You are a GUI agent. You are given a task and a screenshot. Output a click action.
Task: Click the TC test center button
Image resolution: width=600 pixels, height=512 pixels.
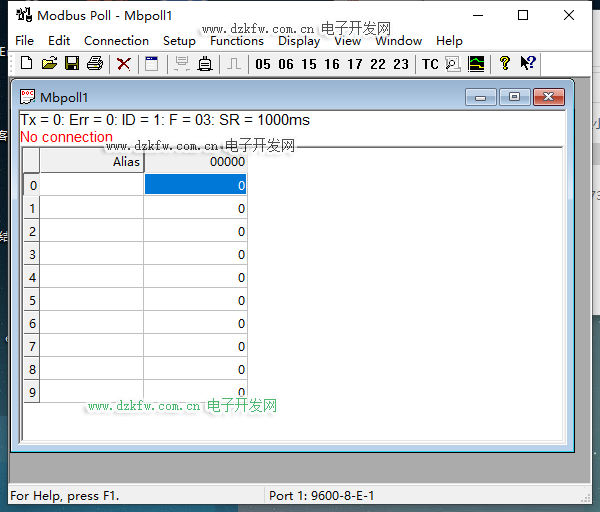click(430, 64)
